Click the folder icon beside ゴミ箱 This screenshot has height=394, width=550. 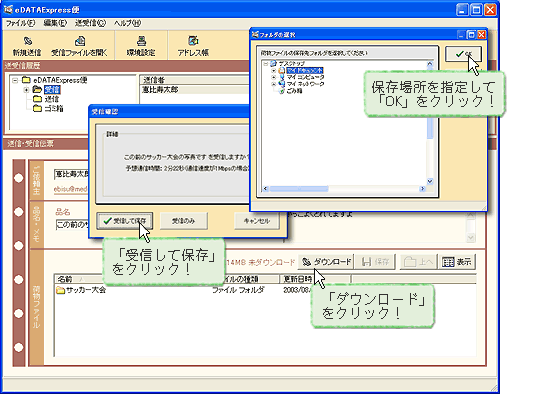pos(38,108)
